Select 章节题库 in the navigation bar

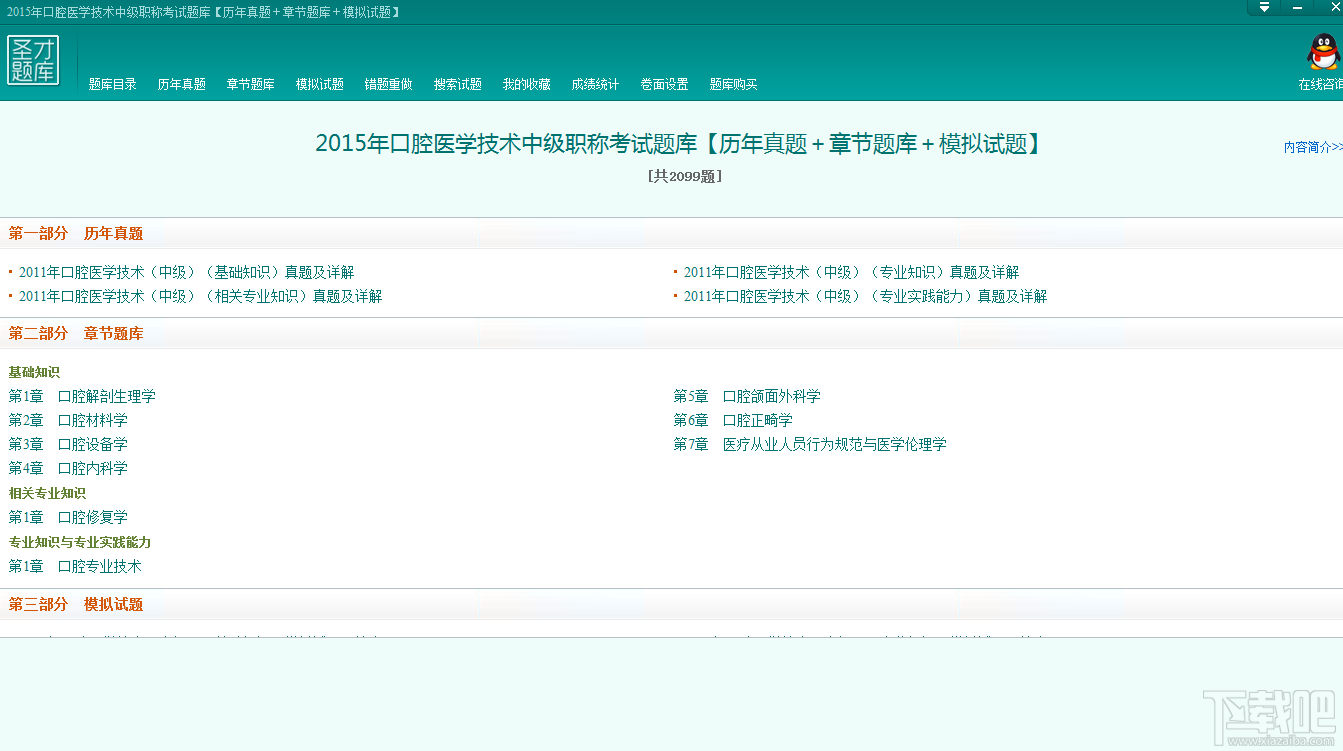(251, 85)
